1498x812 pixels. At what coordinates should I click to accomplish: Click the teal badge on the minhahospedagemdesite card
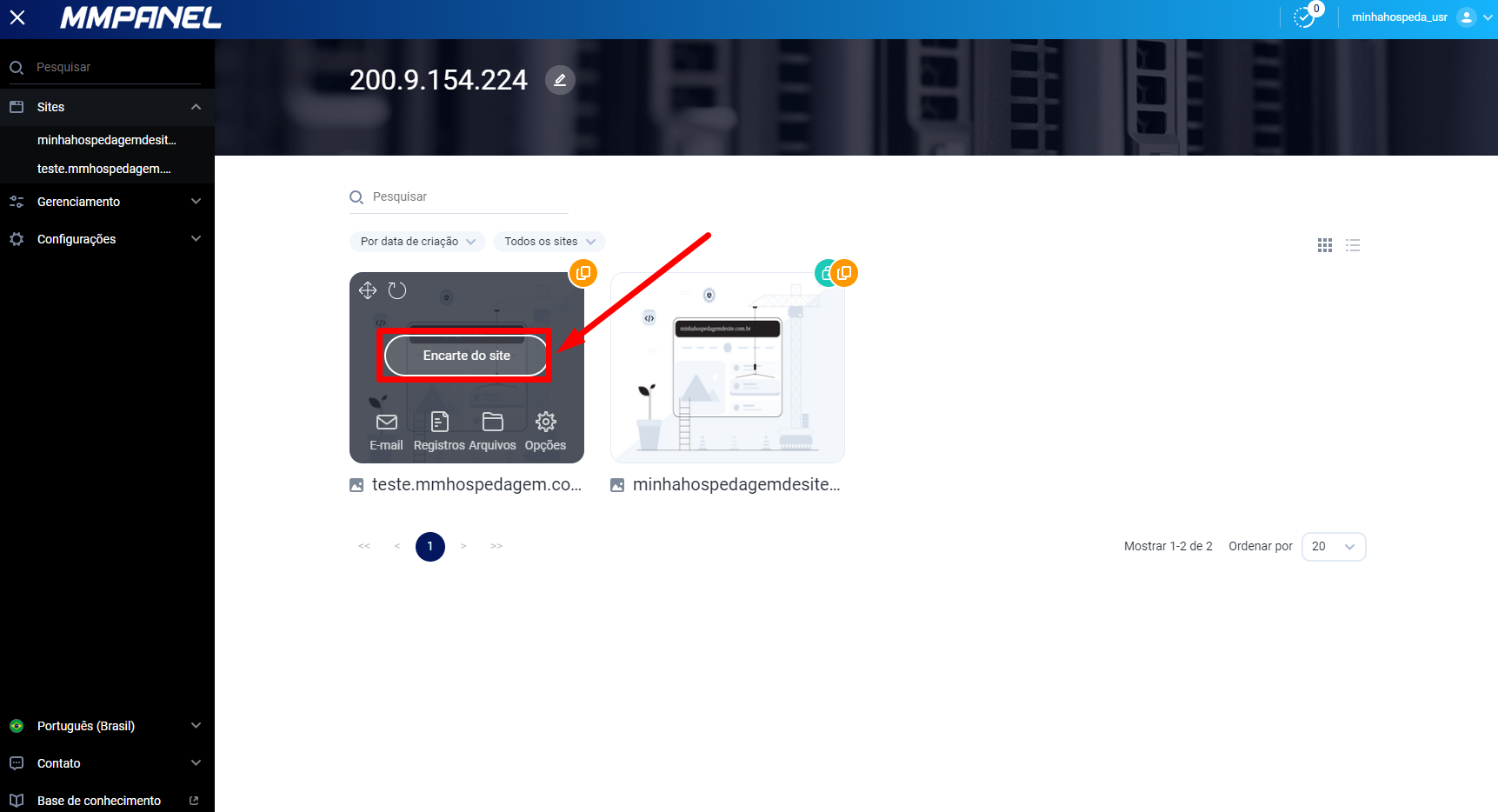point(822,273)
